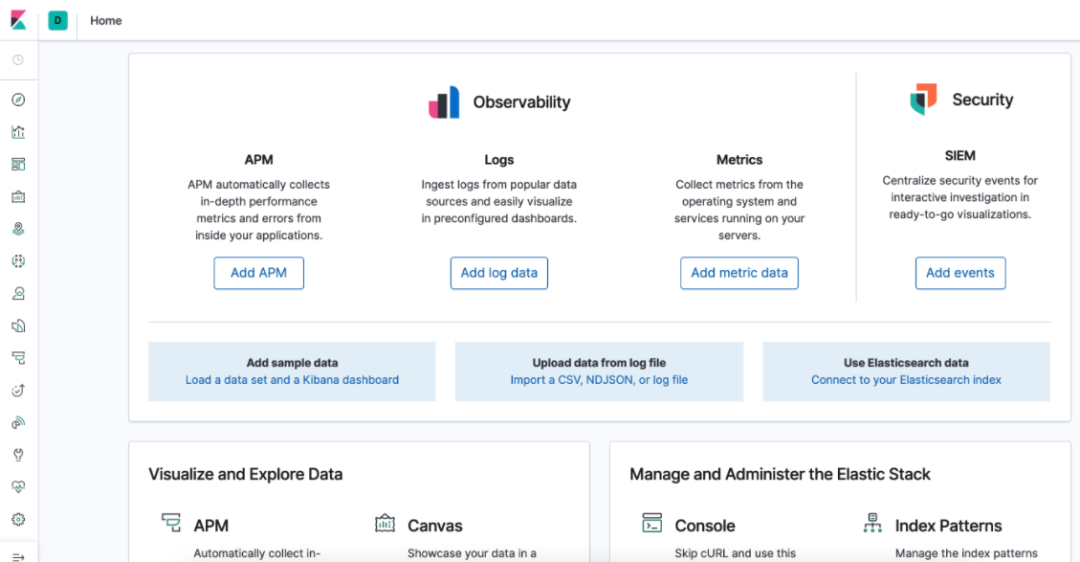Click the Add metric data button
1080x562 pixels.
click(x=739, y=273)
